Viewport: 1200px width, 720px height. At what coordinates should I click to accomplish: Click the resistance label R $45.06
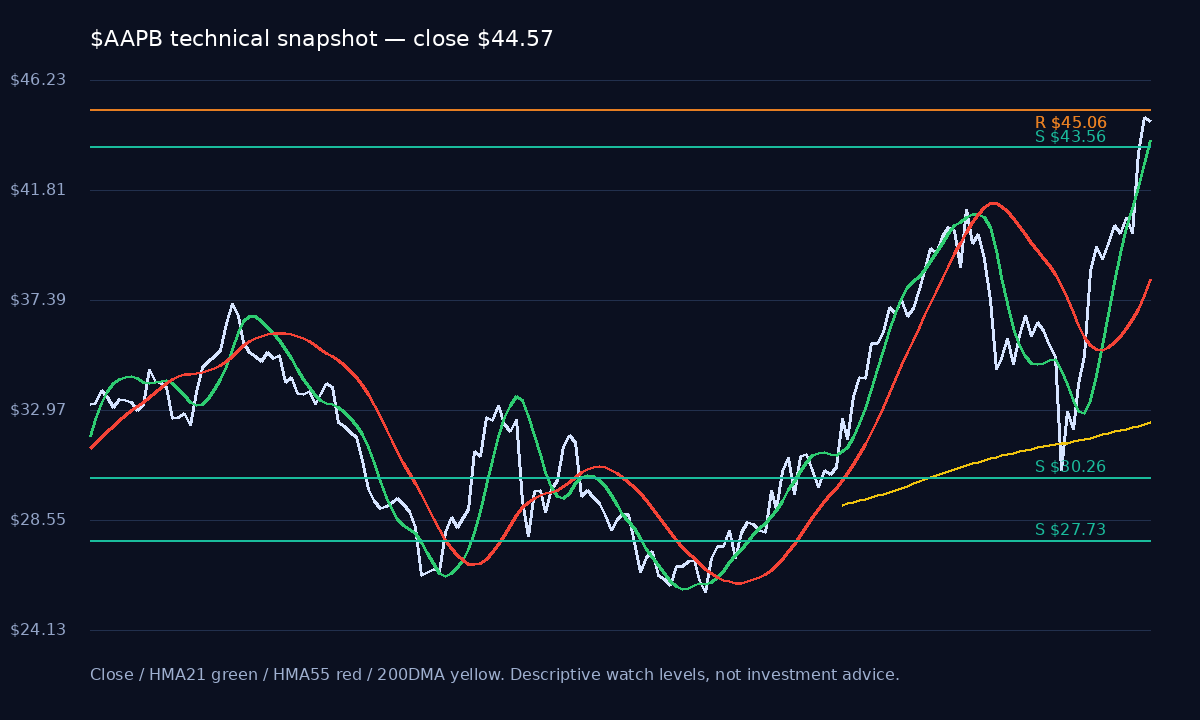[x=1070, y=123]
